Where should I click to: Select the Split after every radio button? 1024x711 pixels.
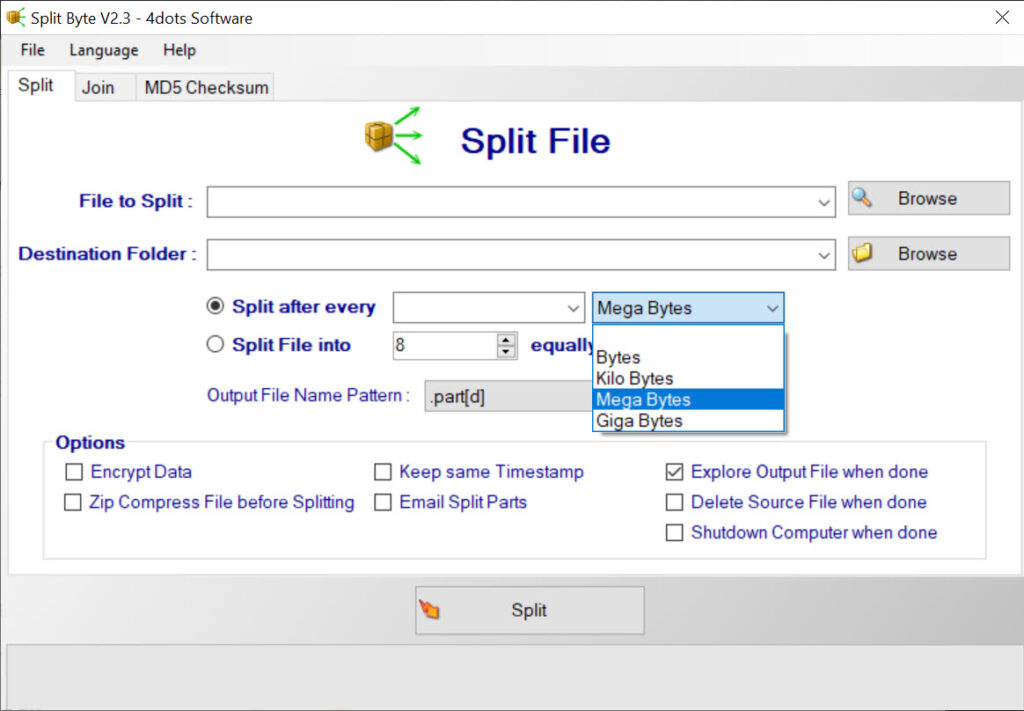coord(215,306)
